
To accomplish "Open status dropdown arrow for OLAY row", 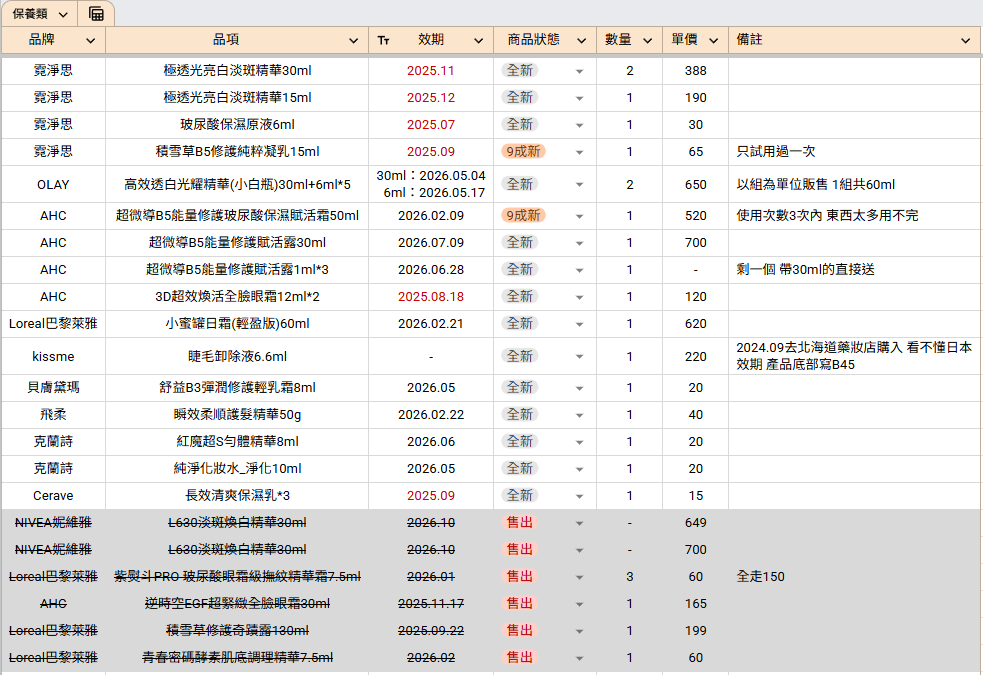I will pyautogui.click(x=579, y=185).
